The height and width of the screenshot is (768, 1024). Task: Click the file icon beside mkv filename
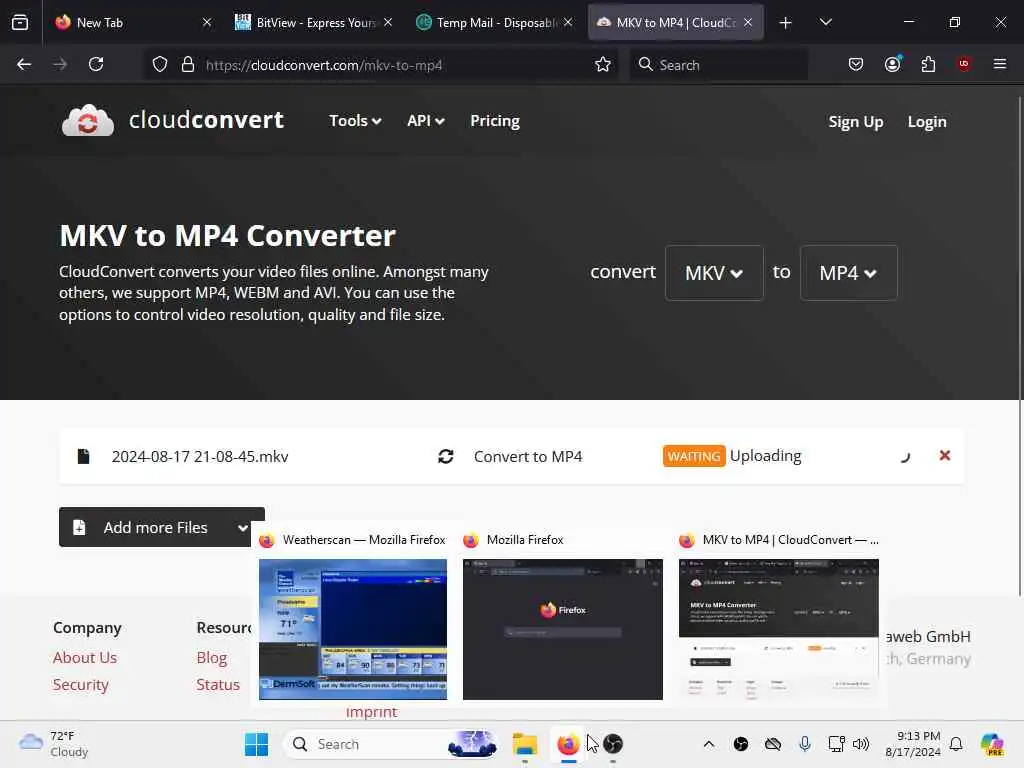(84, 456)
